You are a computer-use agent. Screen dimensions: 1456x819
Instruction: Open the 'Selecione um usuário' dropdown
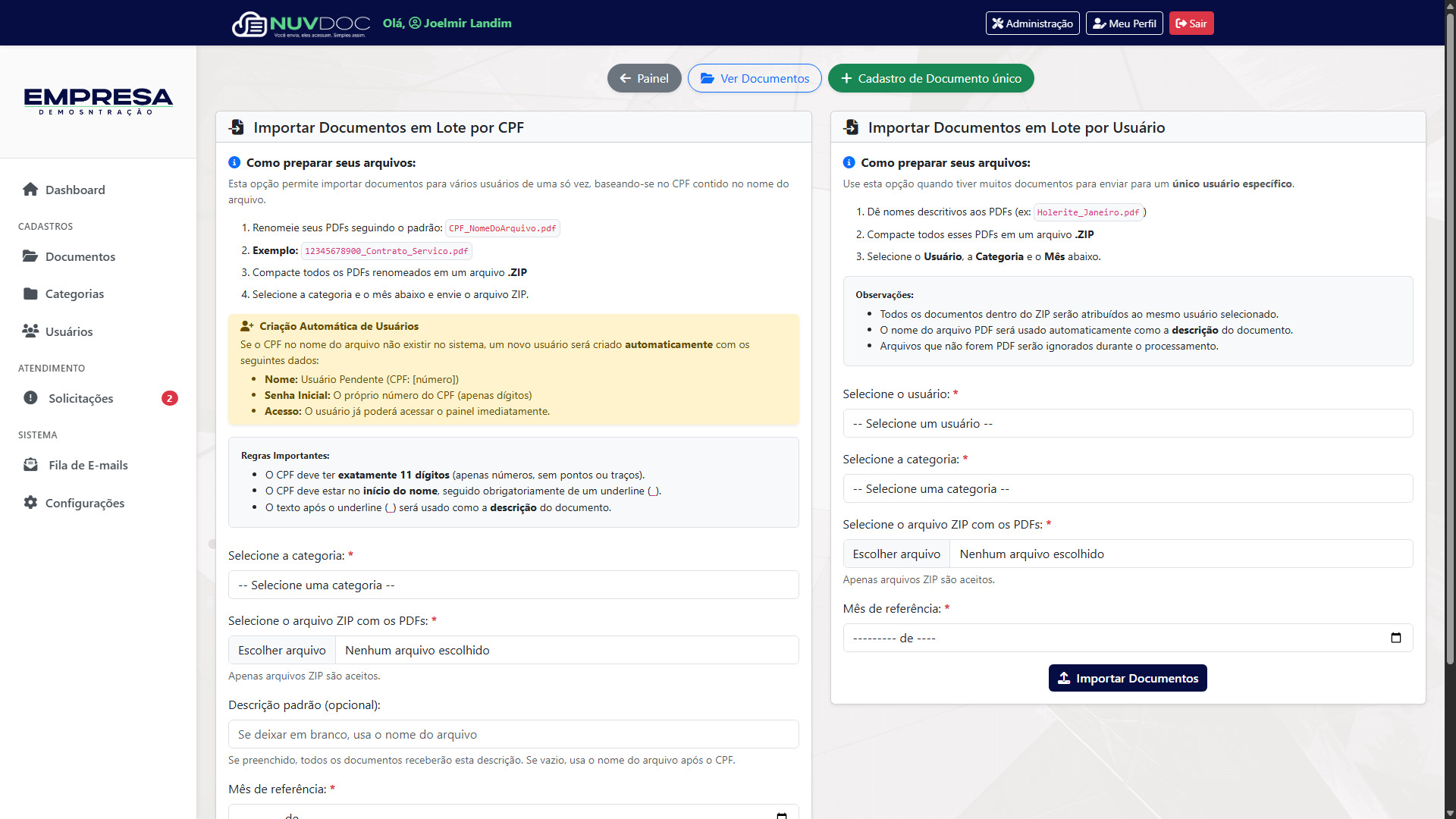(x=1128, y=423)
